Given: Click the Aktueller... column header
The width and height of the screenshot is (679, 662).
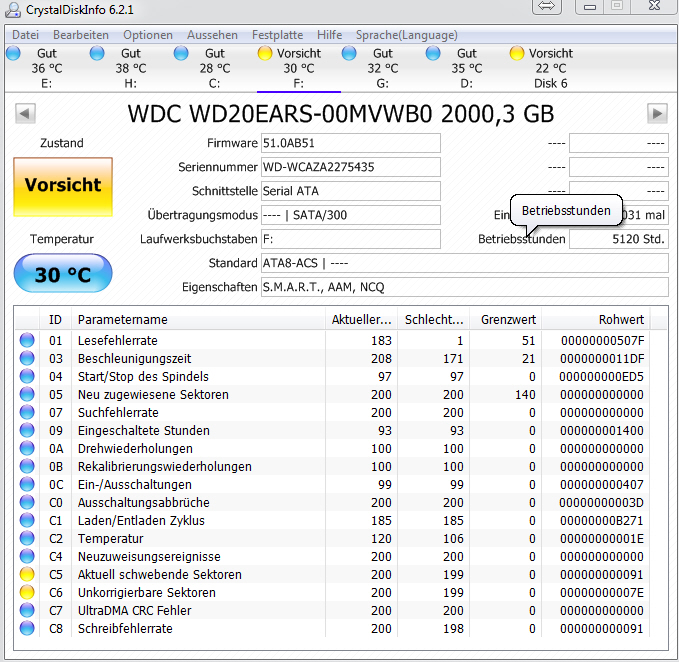Looking at the screenshot, I should coord(362,320).
